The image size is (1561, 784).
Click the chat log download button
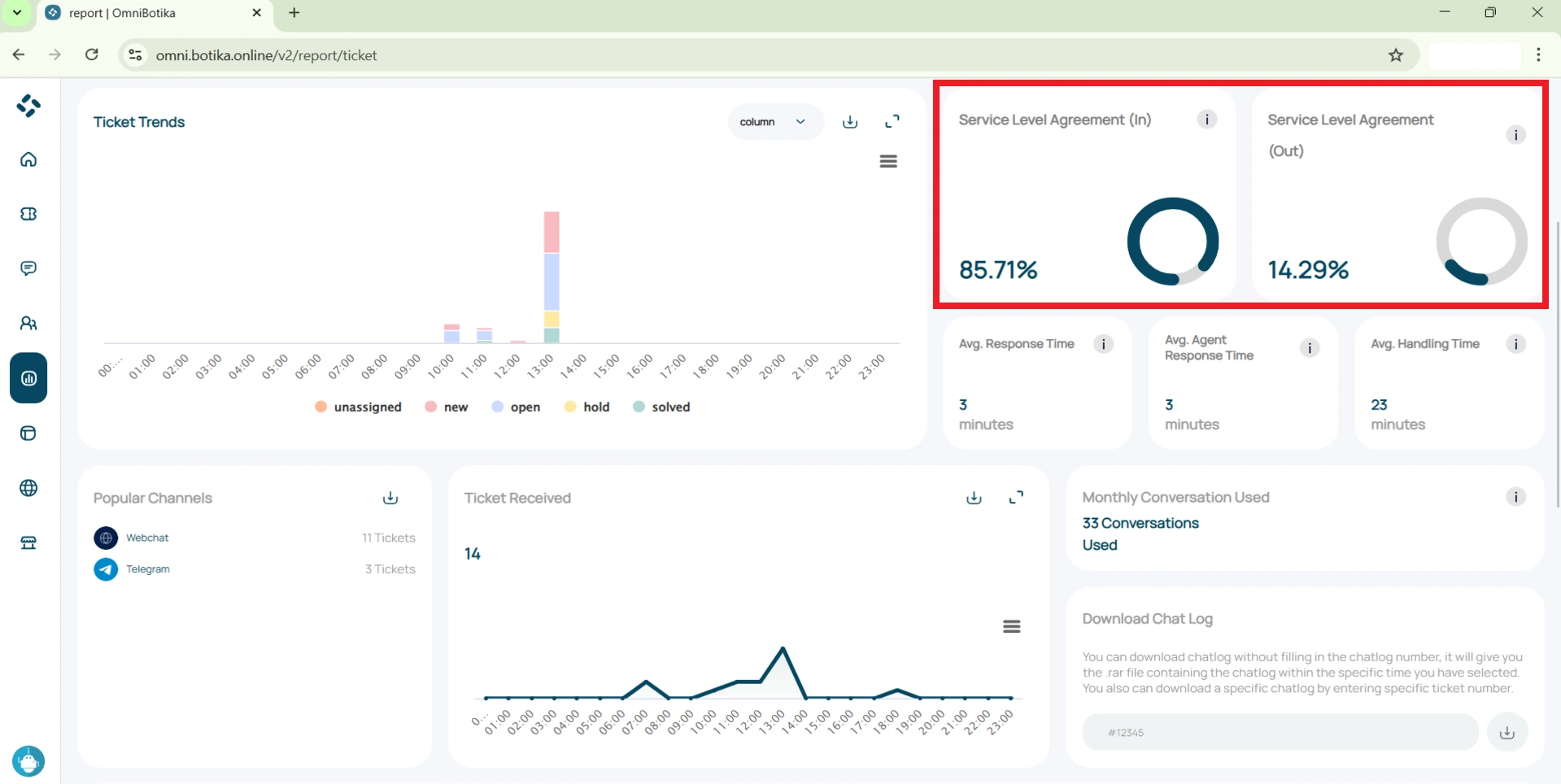(1507, 733)
